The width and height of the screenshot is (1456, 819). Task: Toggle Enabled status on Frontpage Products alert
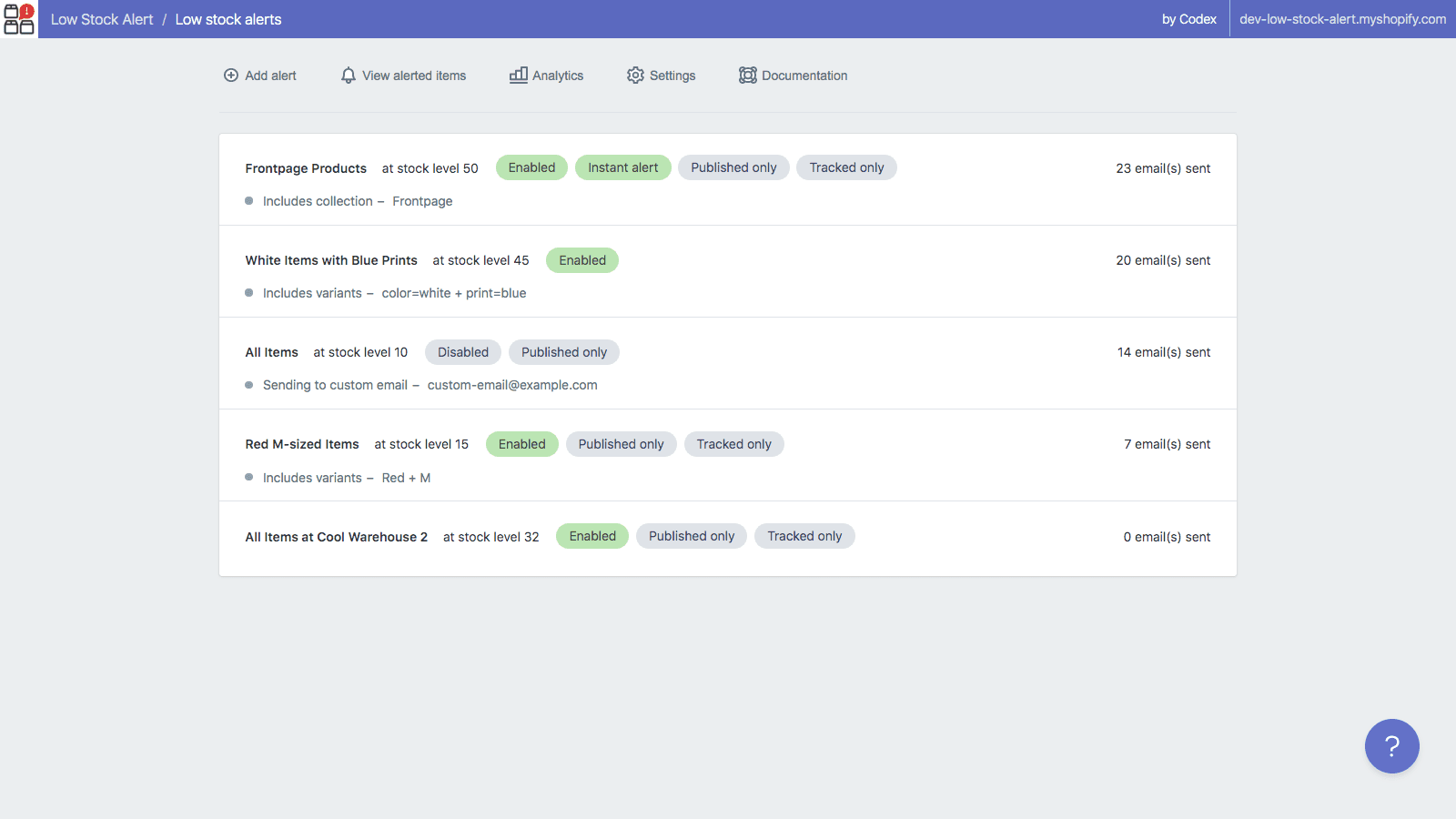pyautogui.click(x=531, y=167)
